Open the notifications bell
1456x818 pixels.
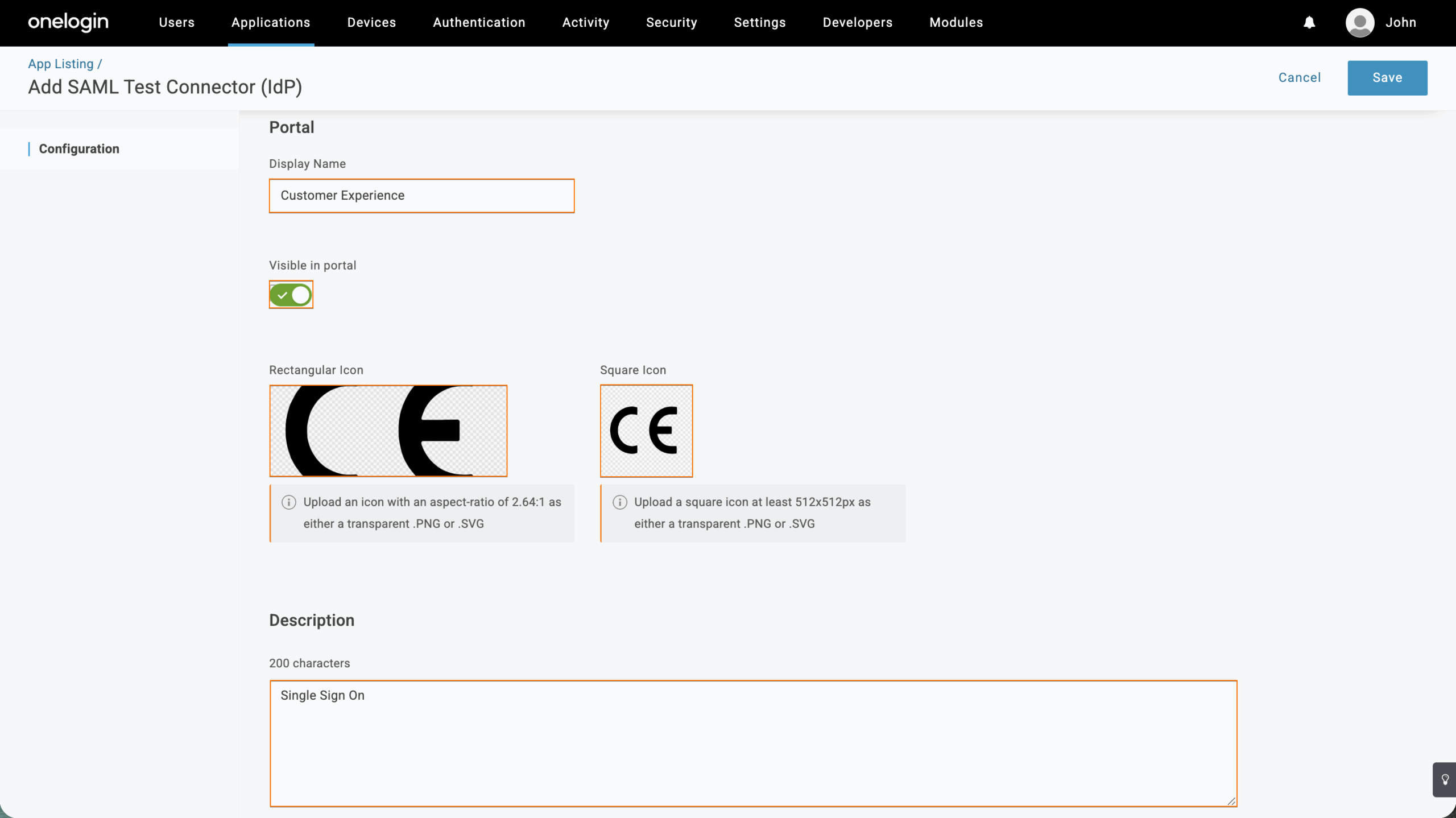1309,22
